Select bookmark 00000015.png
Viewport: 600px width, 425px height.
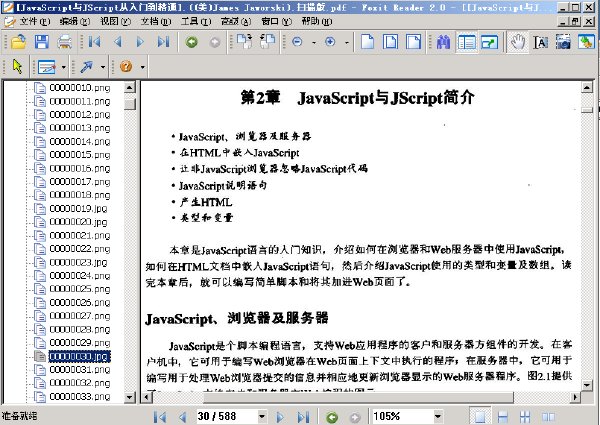click(80, 155)
